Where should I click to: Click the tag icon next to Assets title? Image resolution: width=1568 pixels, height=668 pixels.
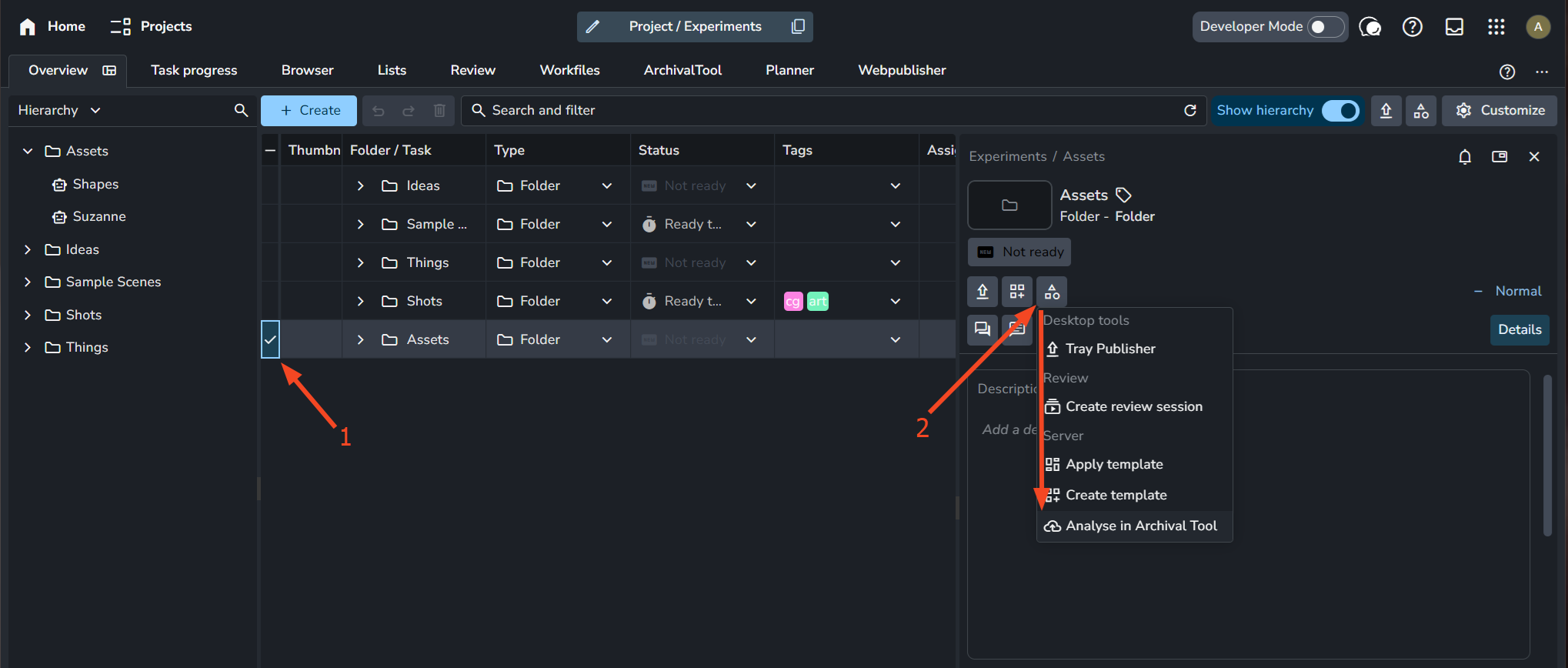point(1123,195)
